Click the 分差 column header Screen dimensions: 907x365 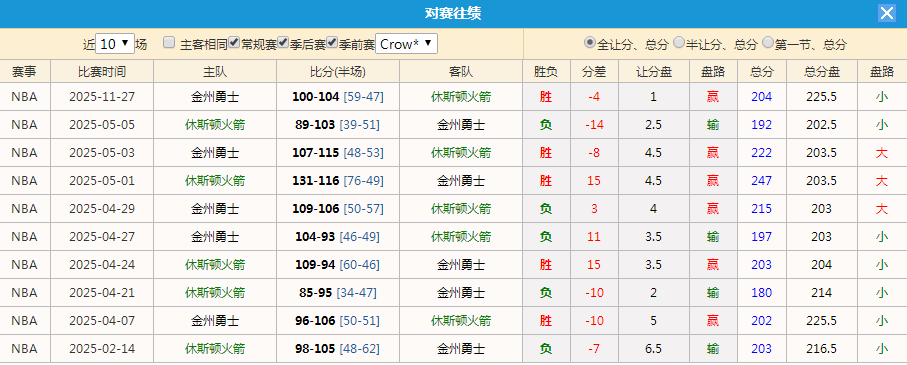click(594, 71)
